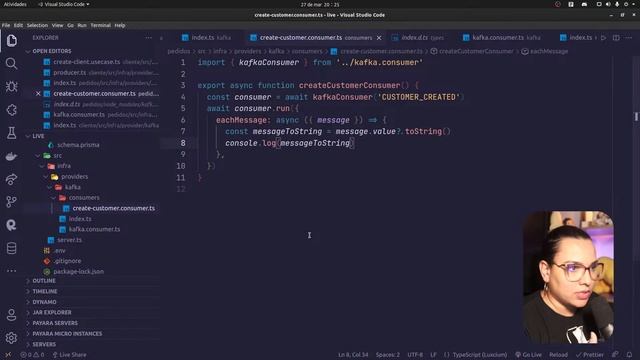The image size is (640, 360).
Task: Expand the JAR Explorer section
Action: [x=52, y=312]
